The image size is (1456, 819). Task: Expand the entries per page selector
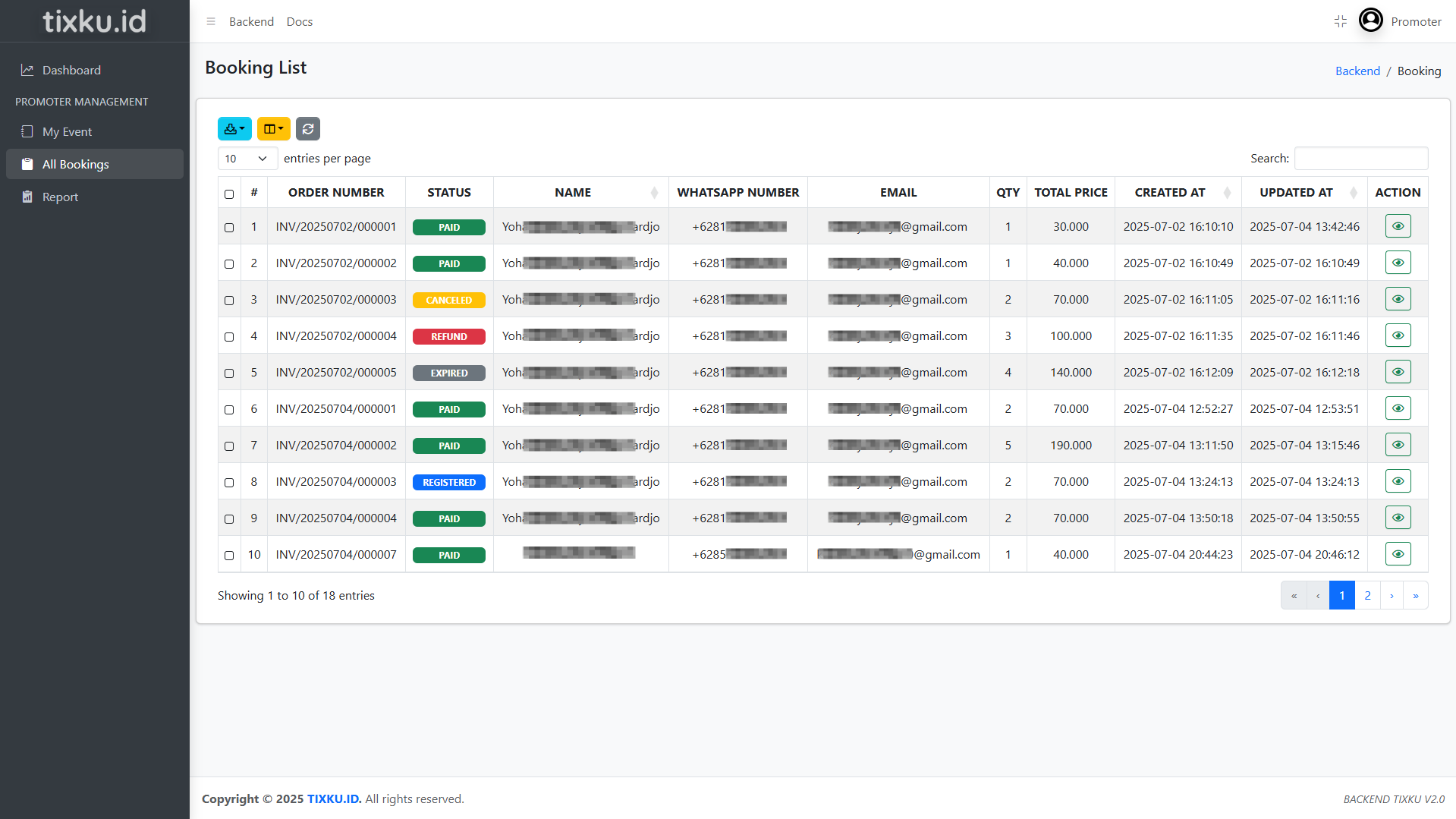247,159
